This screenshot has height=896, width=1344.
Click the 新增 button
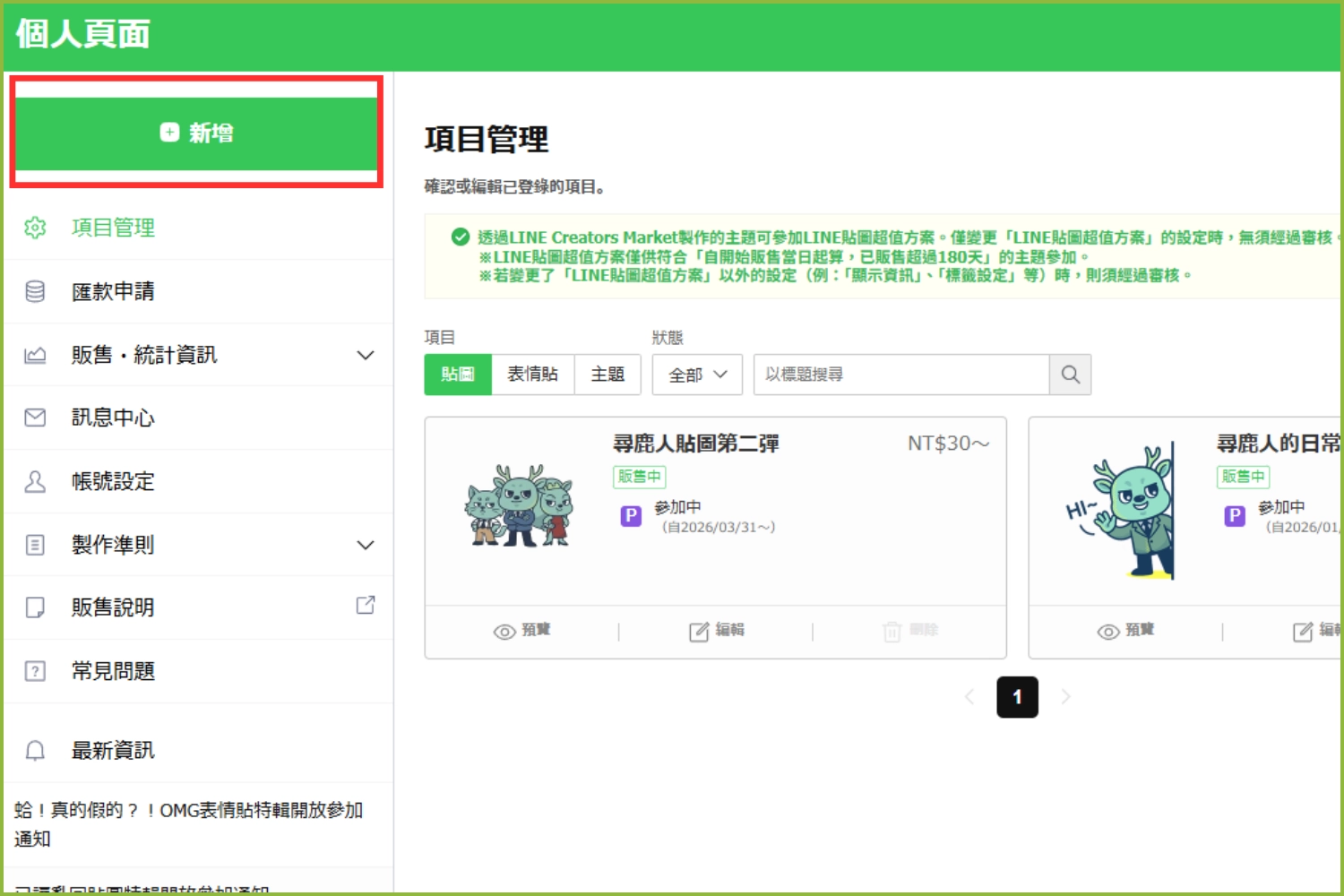196,133
